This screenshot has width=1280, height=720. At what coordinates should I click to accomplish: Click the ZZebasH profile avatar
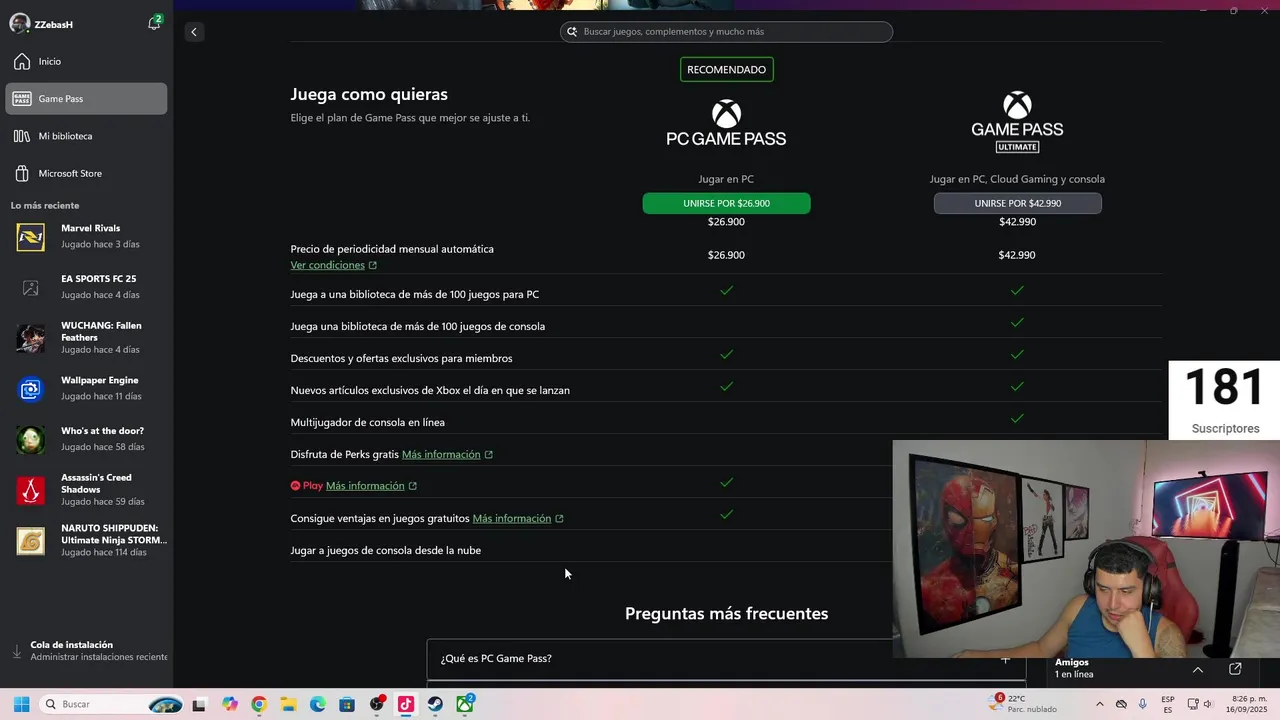coord(20,24)
